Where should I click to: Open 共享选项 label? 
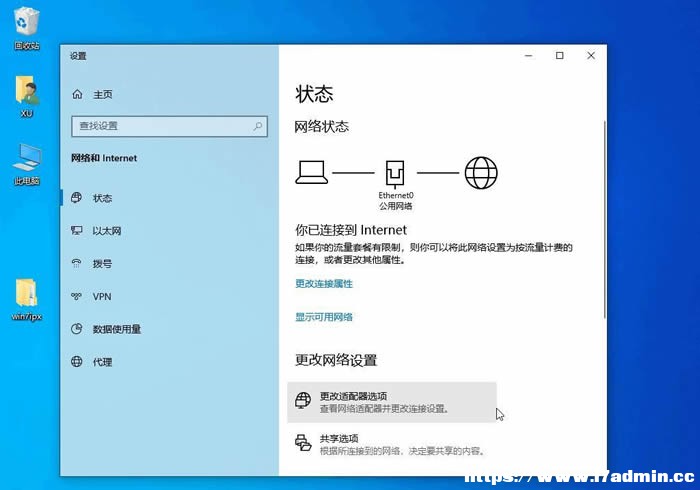(339, 438)
